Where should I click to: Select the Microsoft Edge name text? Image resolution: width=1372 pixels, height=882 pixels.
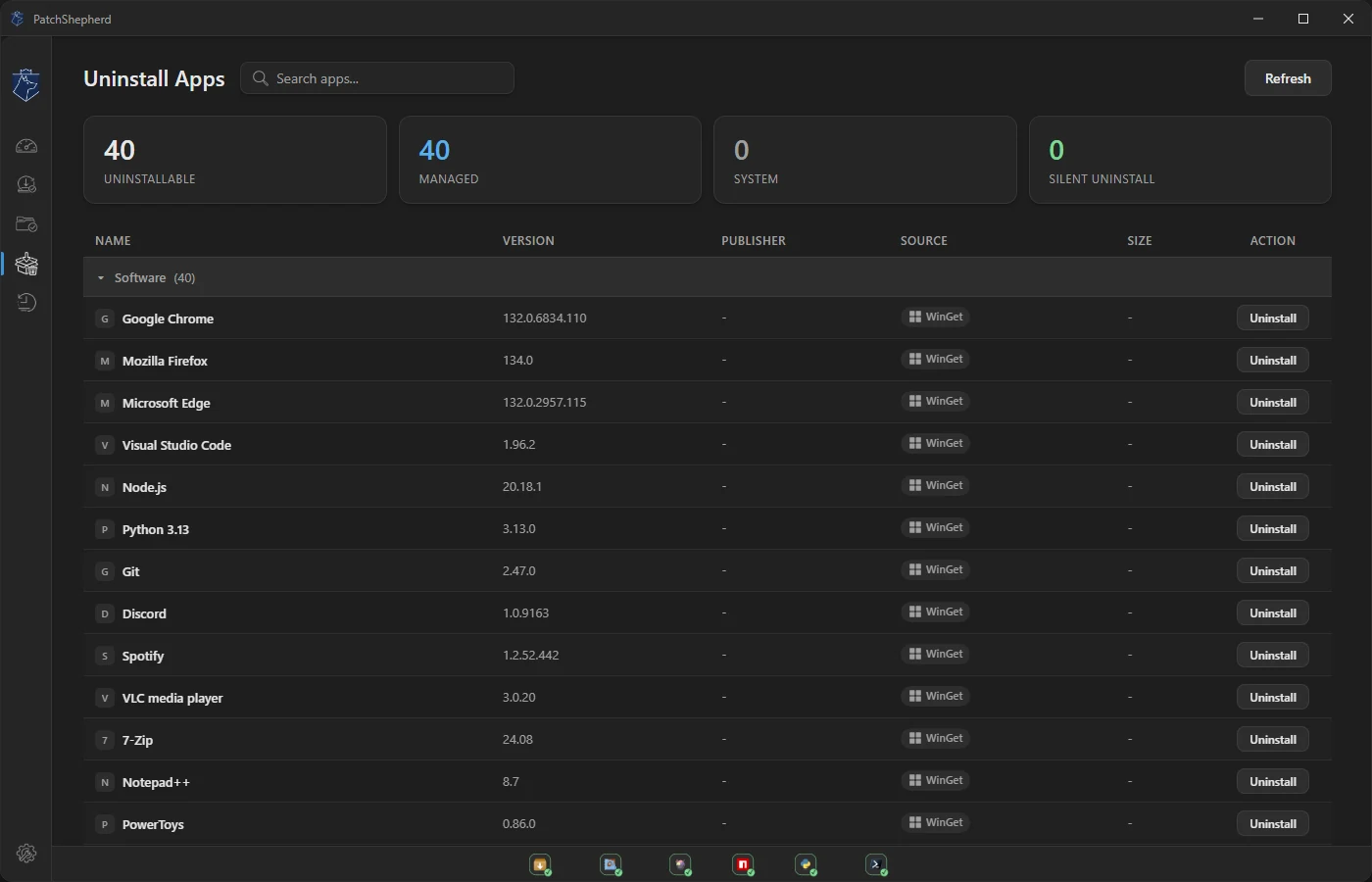(x=167, y=403)
